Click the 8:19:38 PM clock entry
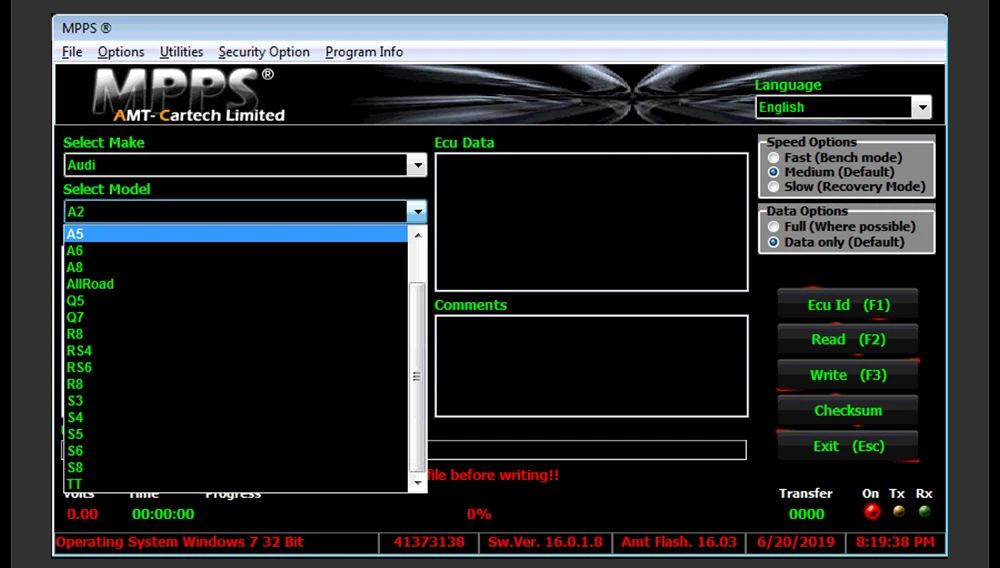 click(895, 542)
